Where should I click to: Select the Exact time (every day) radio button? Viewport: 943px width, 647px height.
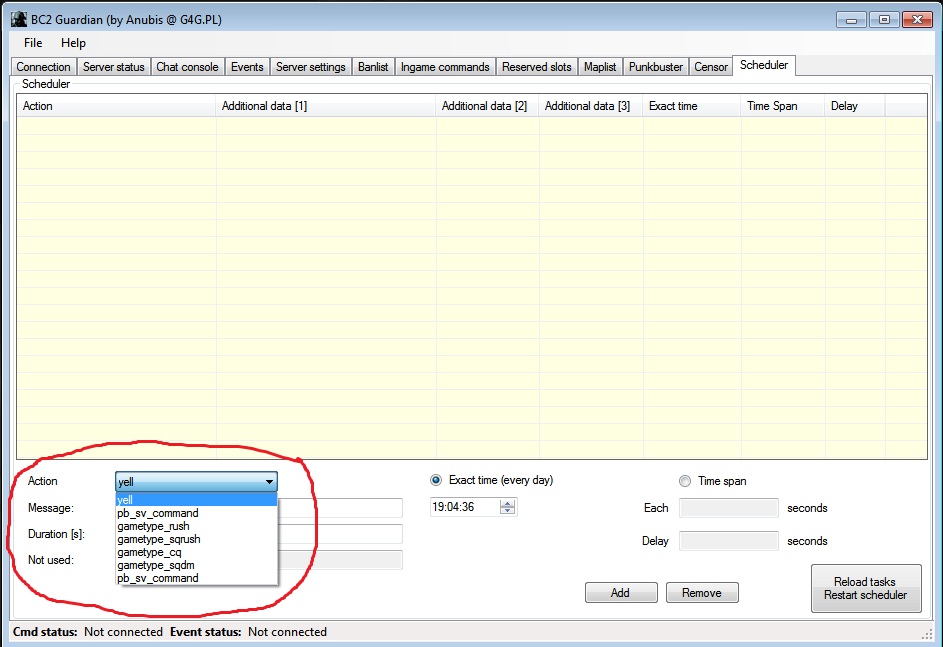(436, 480)
